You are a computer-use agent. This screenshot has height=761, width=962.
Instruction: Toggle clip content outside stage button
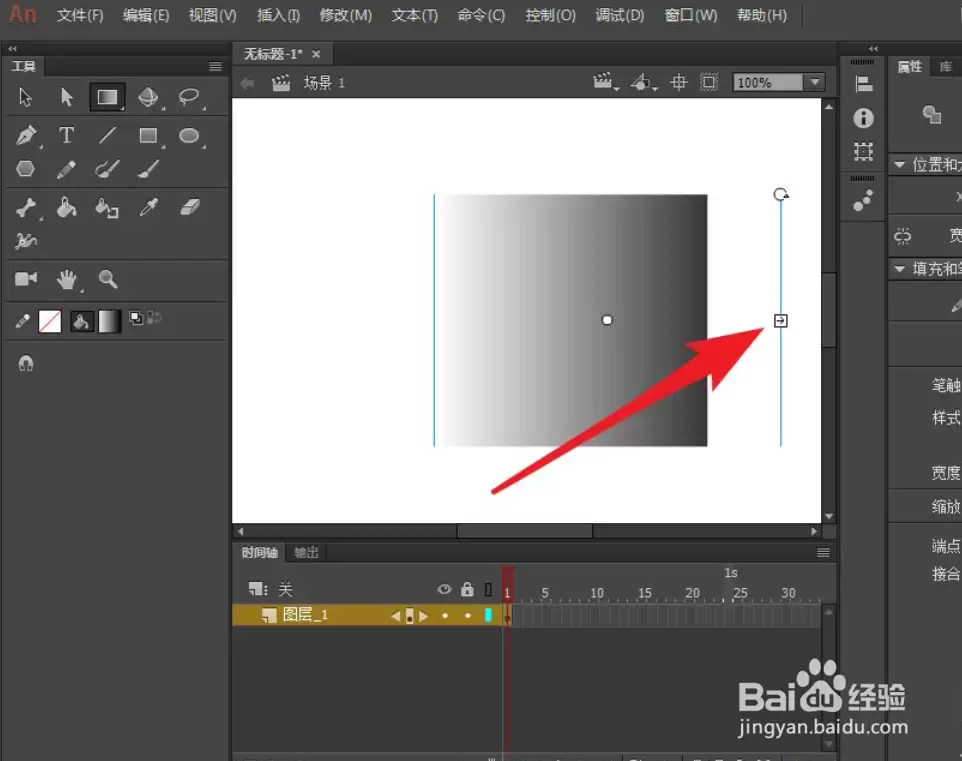(x=709, y=82)
